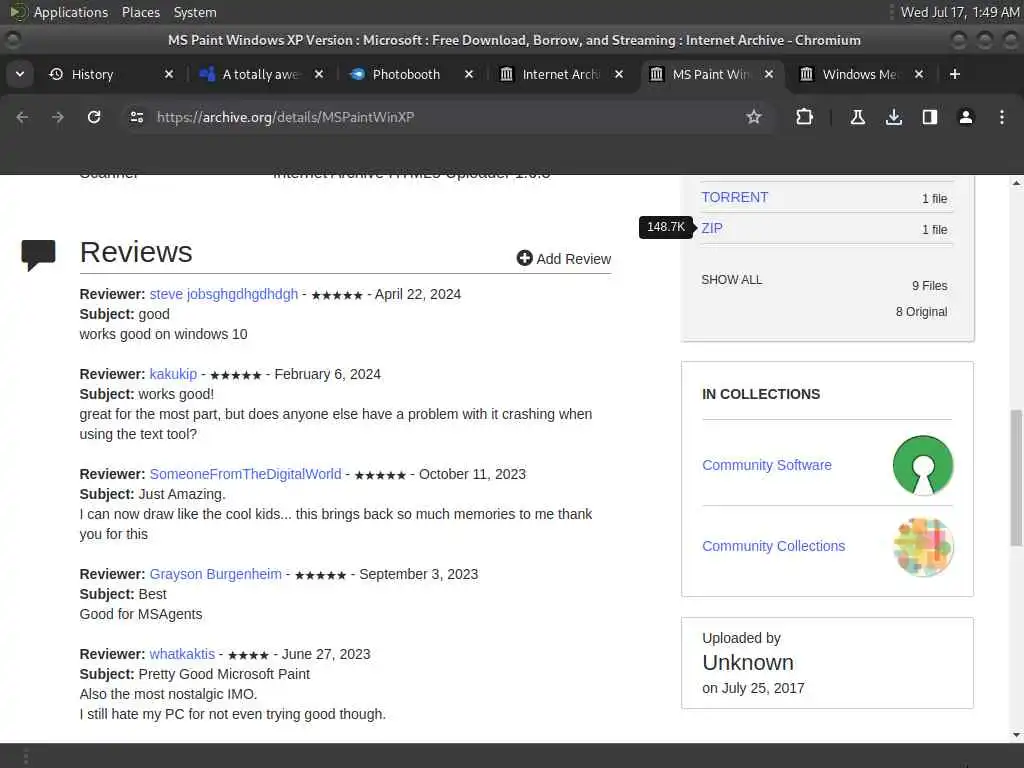1024x768 pixels.
Task: Click the '1 file' text beside TORRENT
Action: click(x=935, y=199)
